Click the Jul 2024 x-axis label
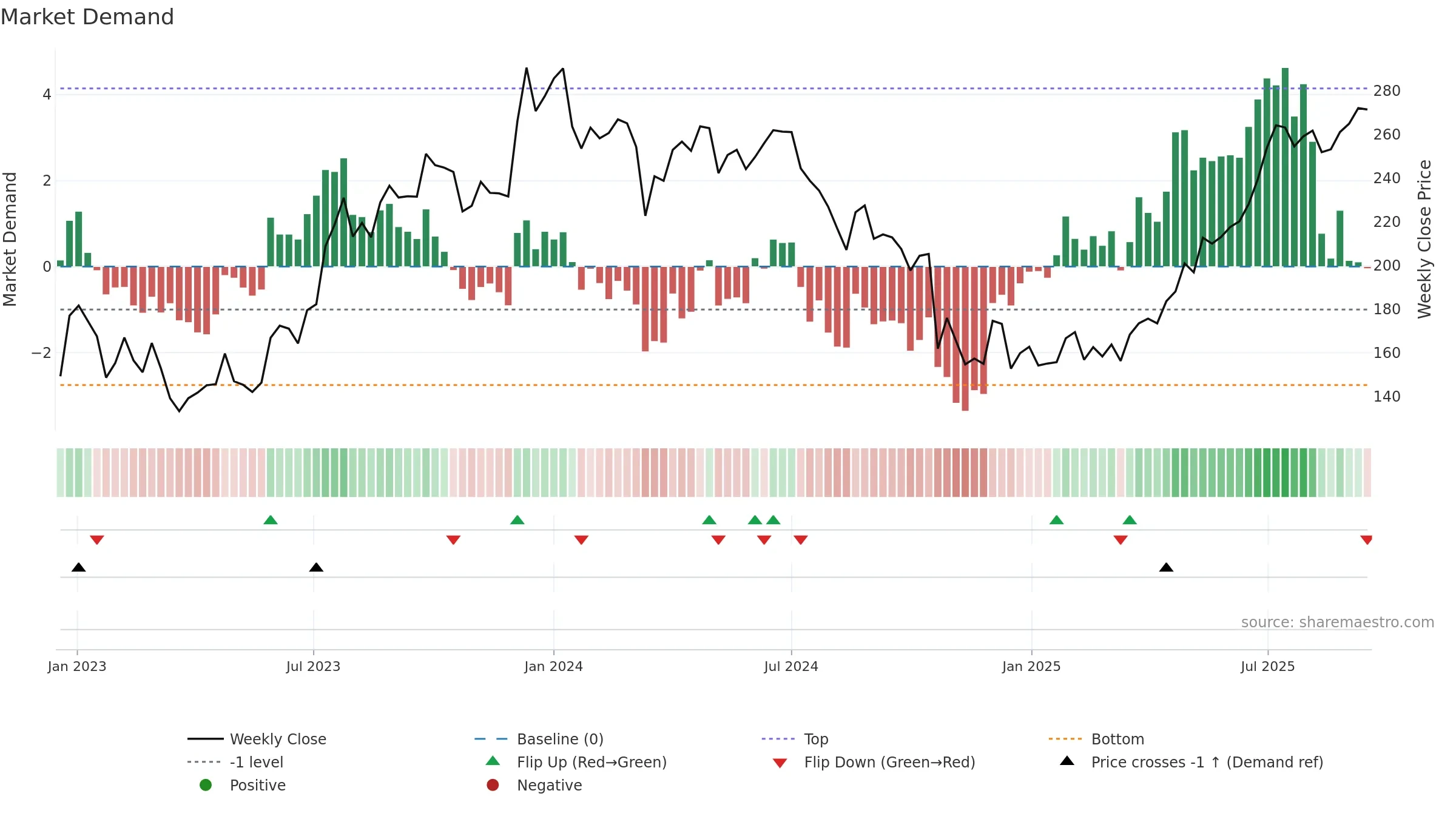The height and width of the screenshot is (819, 1456). 791,666
